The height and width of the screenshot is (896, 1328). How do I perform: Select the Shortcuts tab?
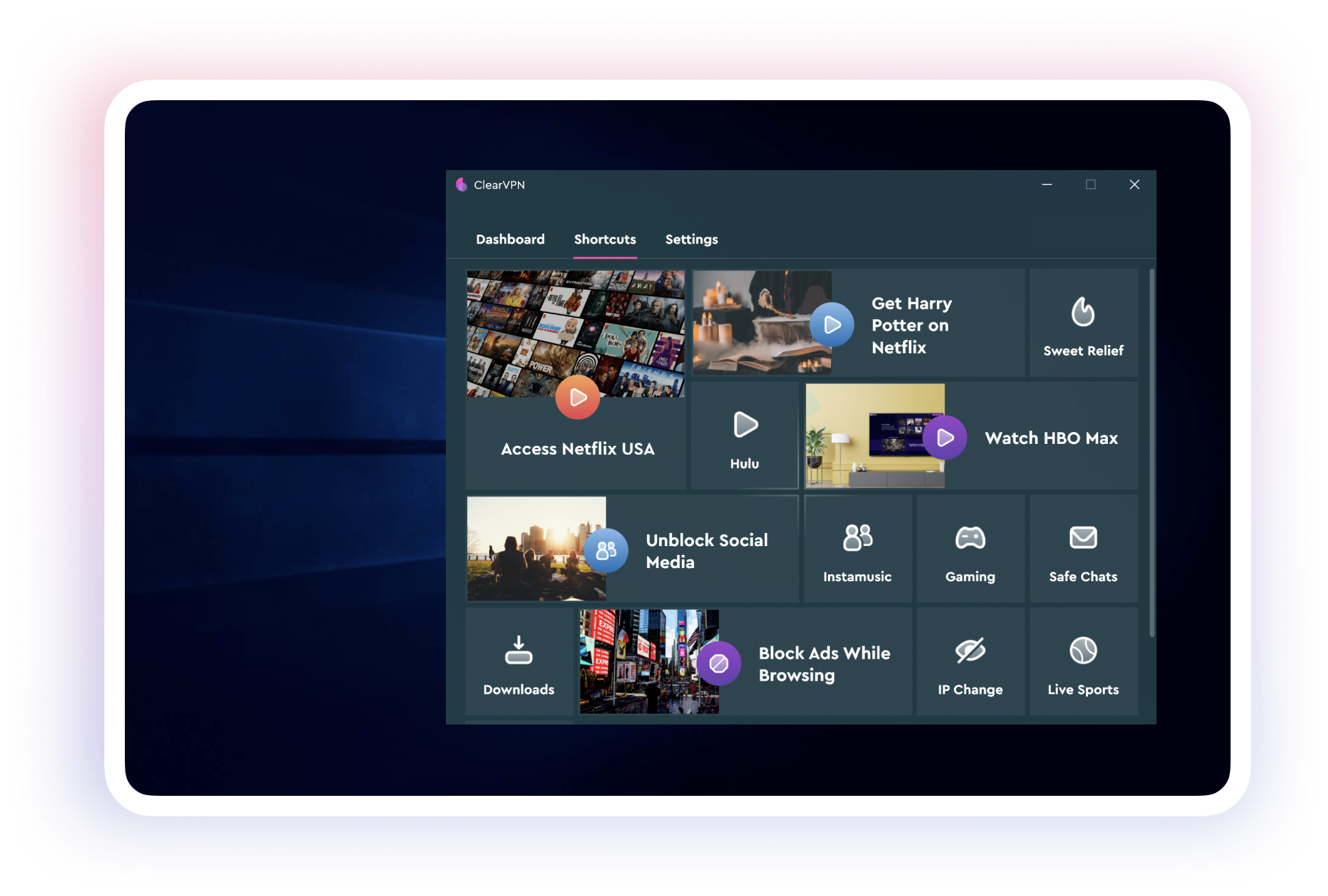(605, 239)
